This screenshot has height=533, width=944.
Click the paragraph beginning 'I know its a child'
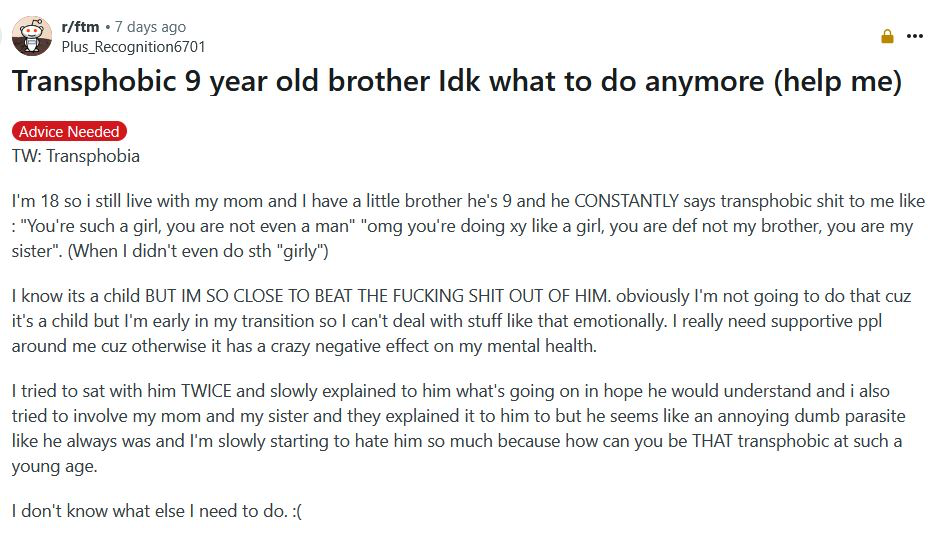click(462, 321)
